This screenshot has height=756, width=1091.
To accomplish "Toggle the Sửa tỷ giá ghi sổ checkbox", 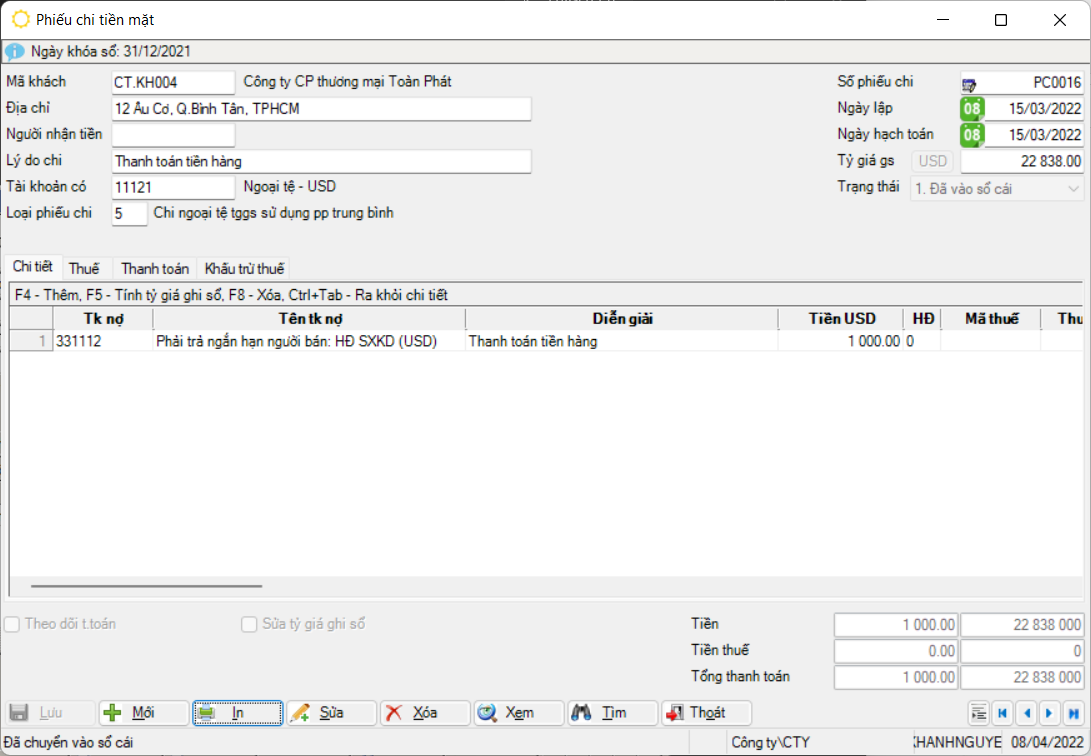I will 250,625.
